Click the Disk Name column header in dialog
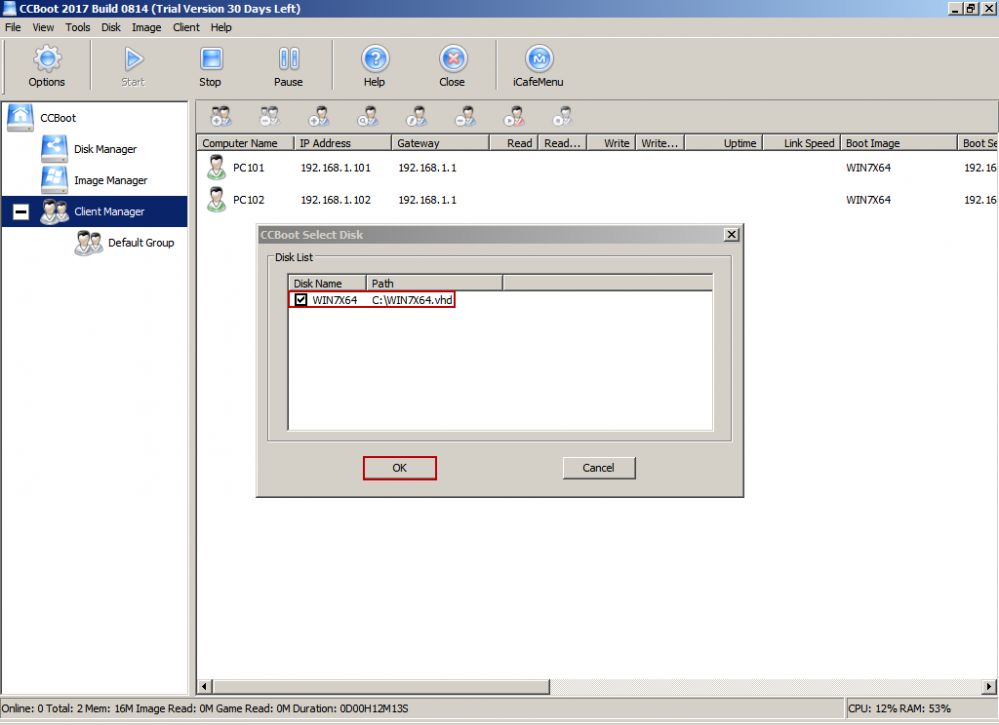This screenshot has height=725, width=999. click(327, 284)
